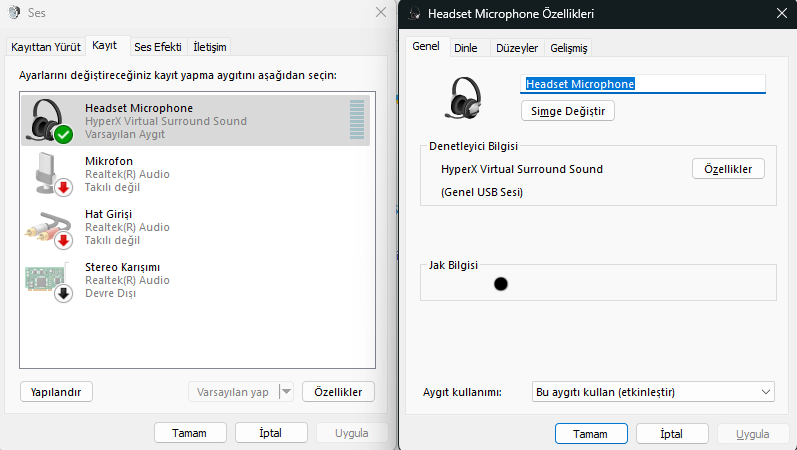This screenshot has height=450, width=797.
Task: Click 'Takılı değil' under Mikrofon
Action: coord(112,187)
